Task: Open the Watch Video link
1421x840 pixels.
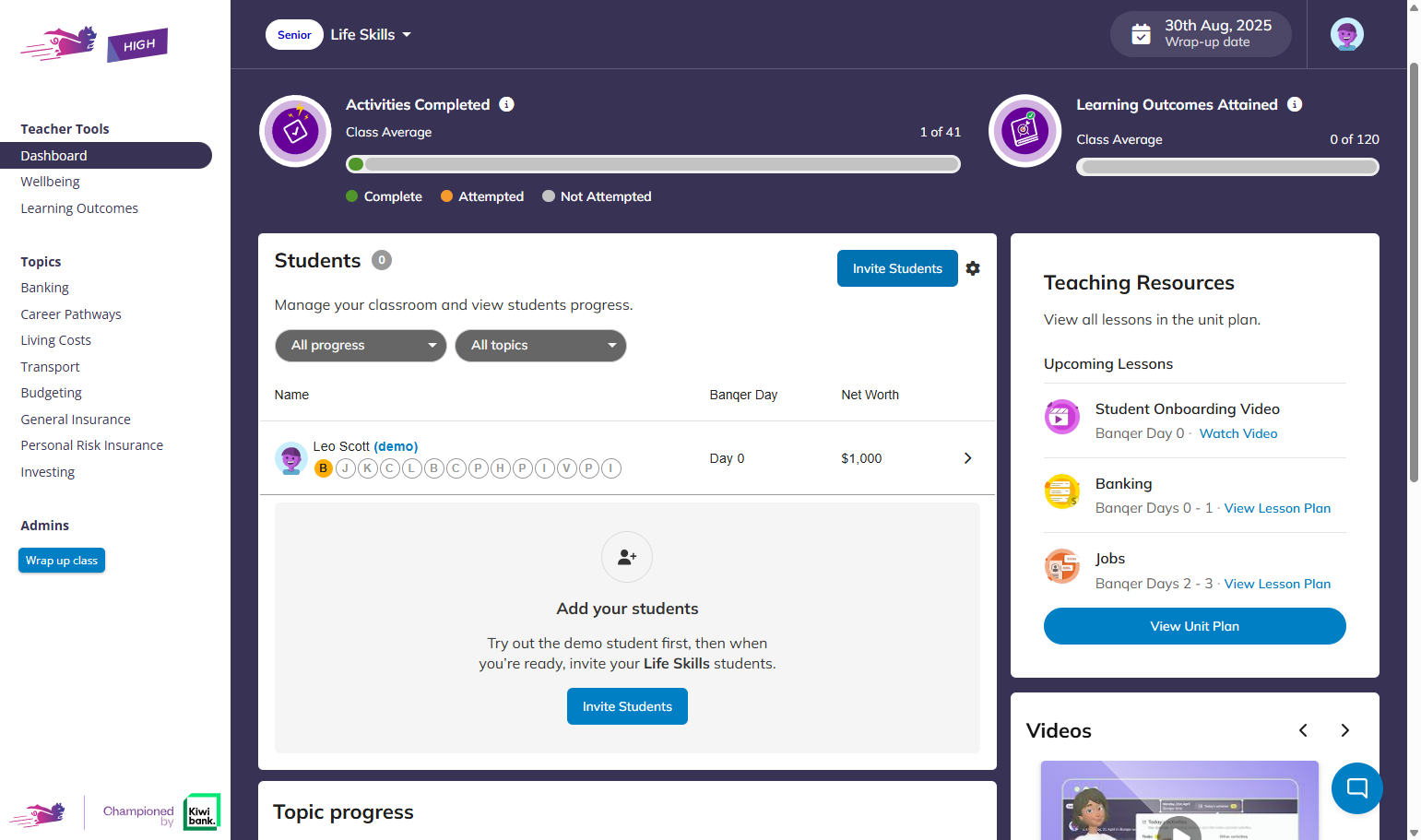Action: (x=1238, y=433)
